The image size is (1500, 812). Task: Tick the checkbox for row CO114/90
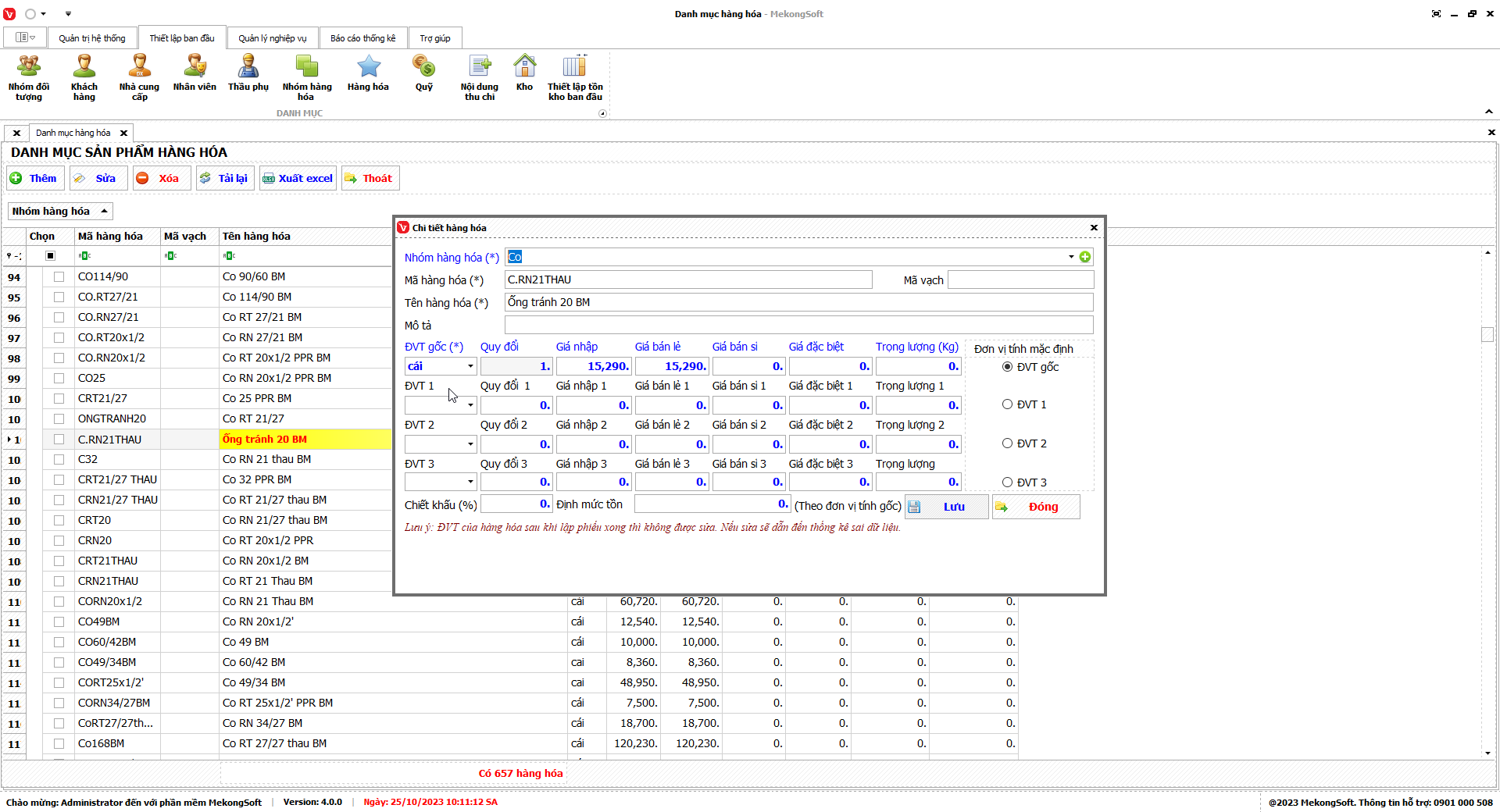pos(59,276)
